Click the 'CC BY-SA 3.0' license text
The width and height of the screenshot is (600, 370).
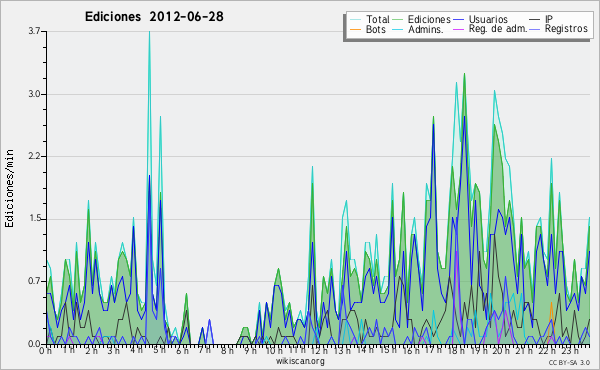(x=569, y=362)
